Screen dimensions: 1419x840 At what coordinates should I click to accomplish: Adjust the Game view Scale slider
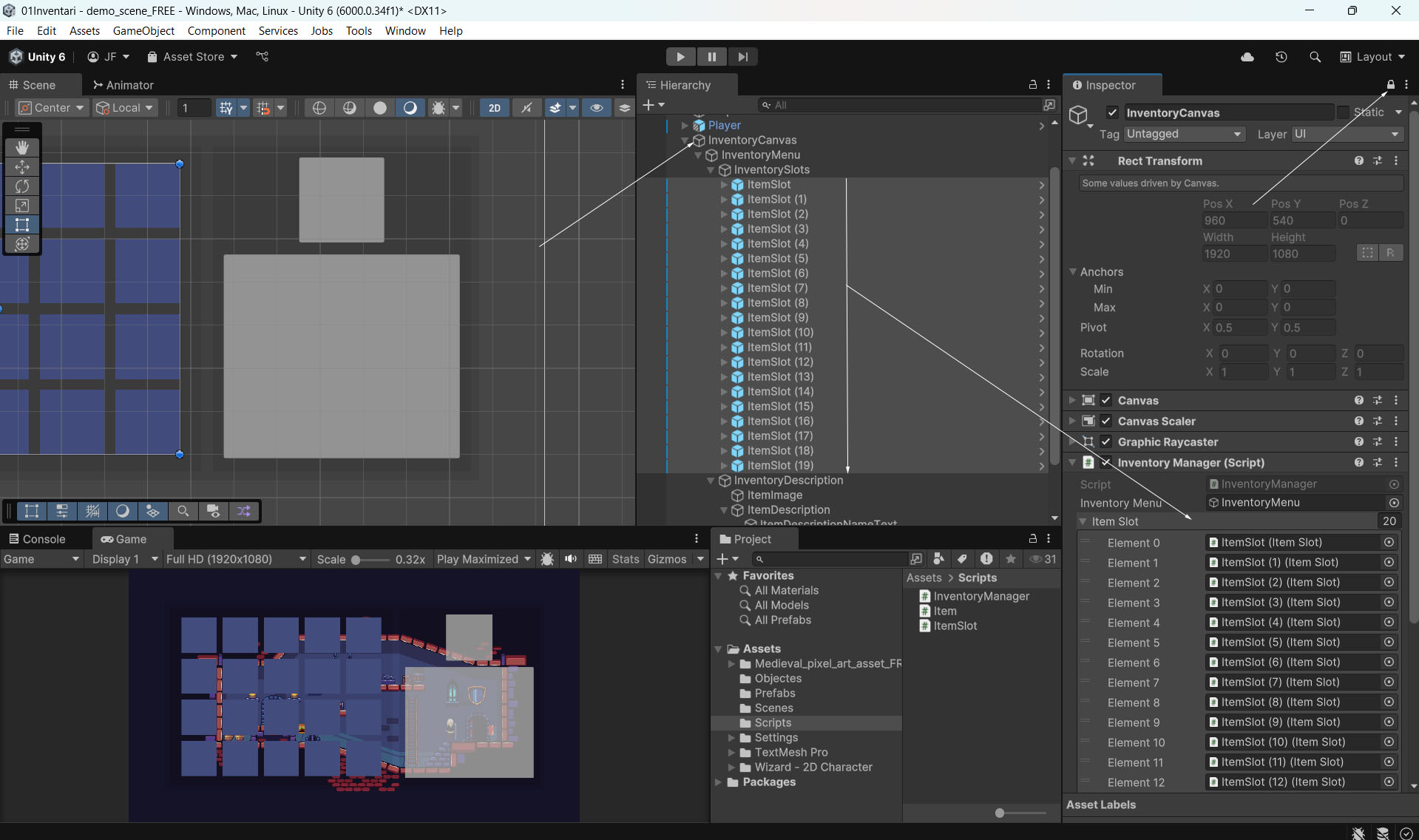click(356, 560)
